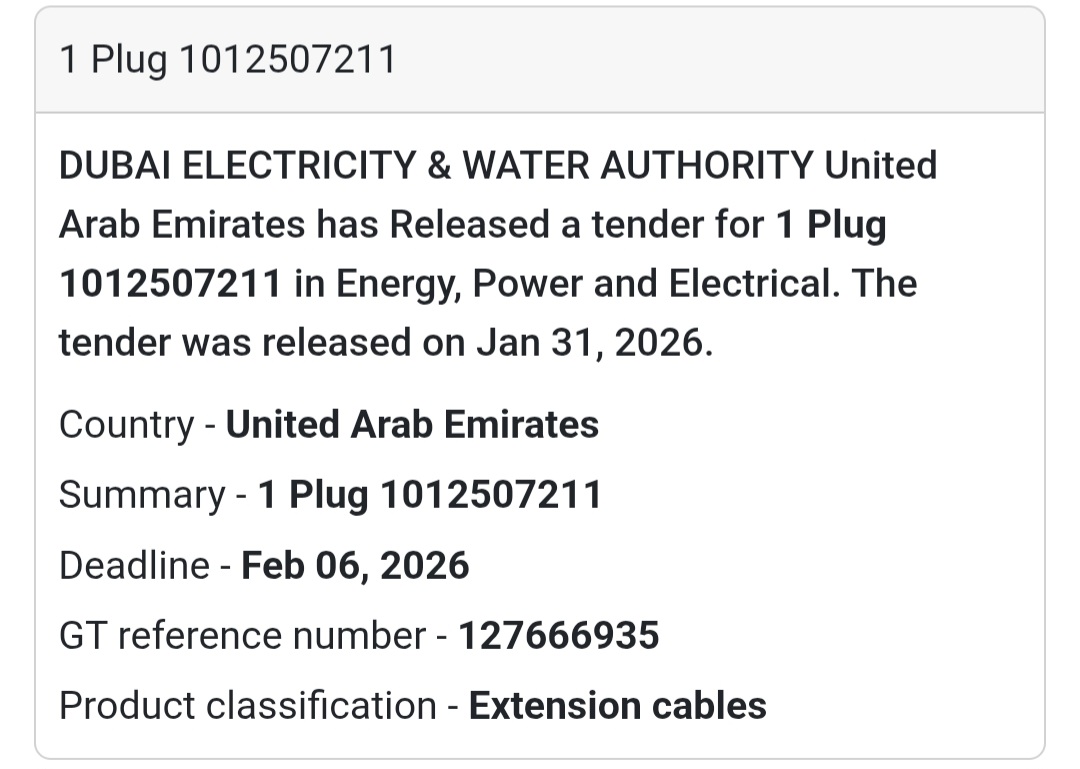This screenshot has height=769, width=1080.
Task: Click 'tender was released on' in the description
Action: coord(262,343)
